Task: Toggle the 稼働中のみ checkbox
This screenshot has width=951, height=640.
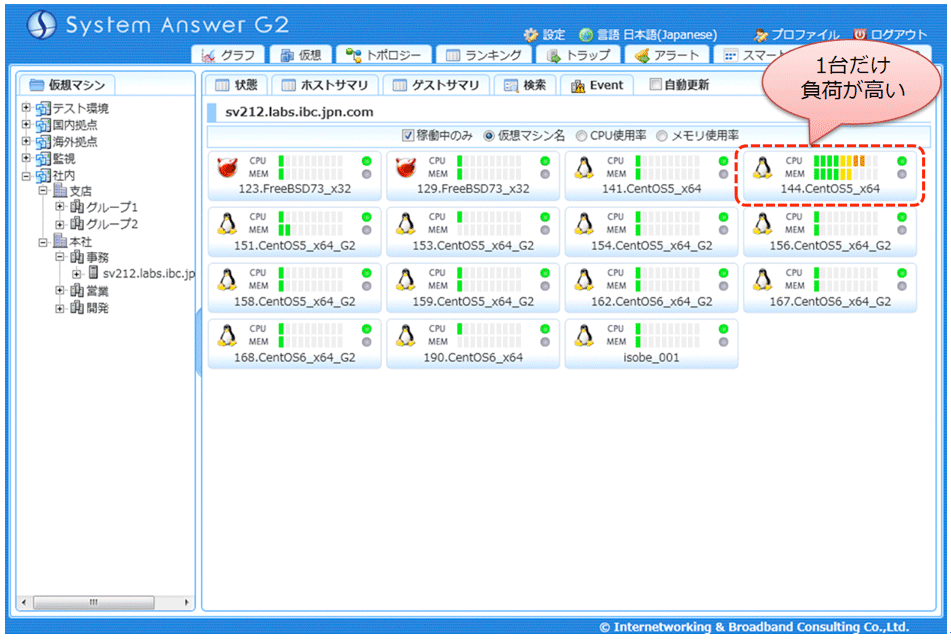Action: 408,135
